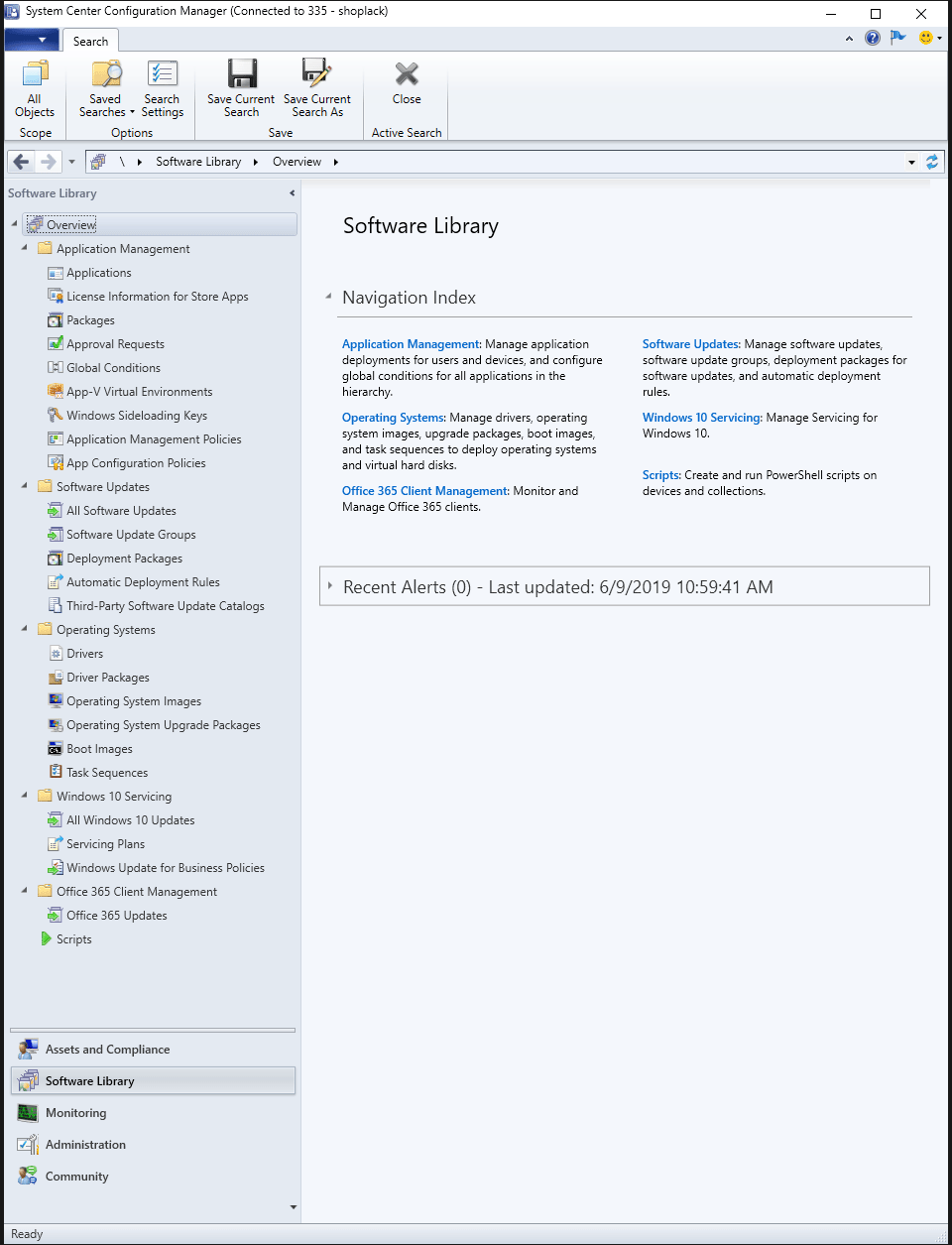The width and height of the screenshot is (952, 1245).
Task: Open the Administration workspace
Action: pyautogui.click(x=153, y=1145)
